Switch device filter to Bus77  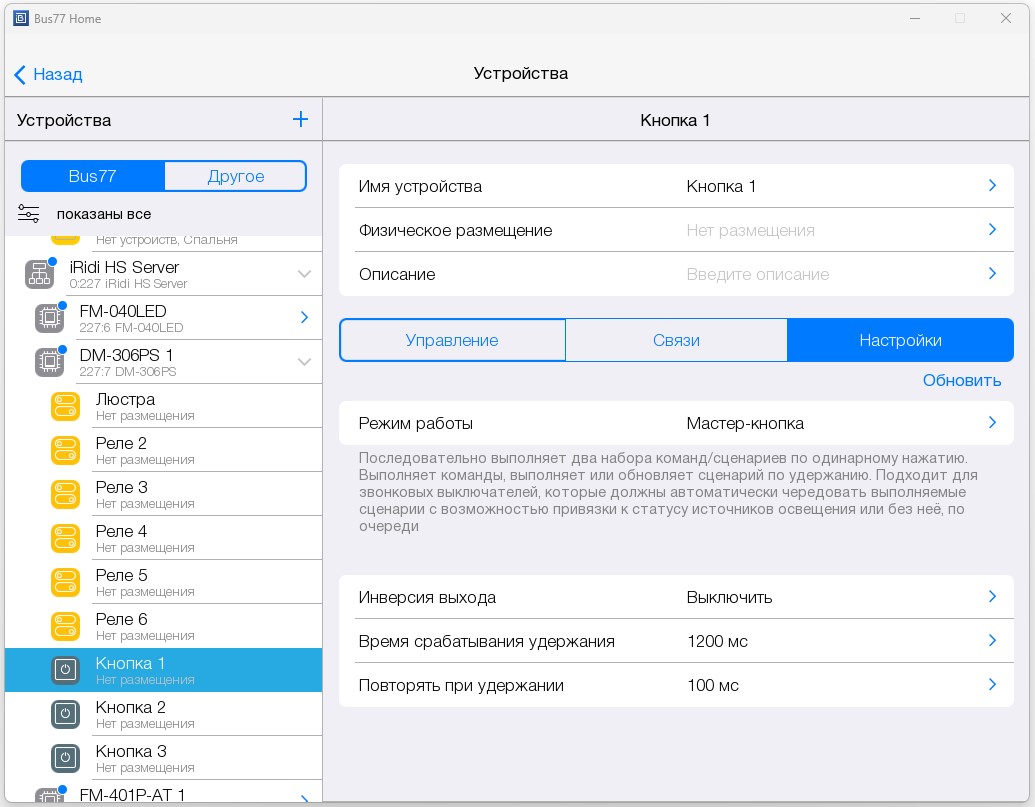93,176
